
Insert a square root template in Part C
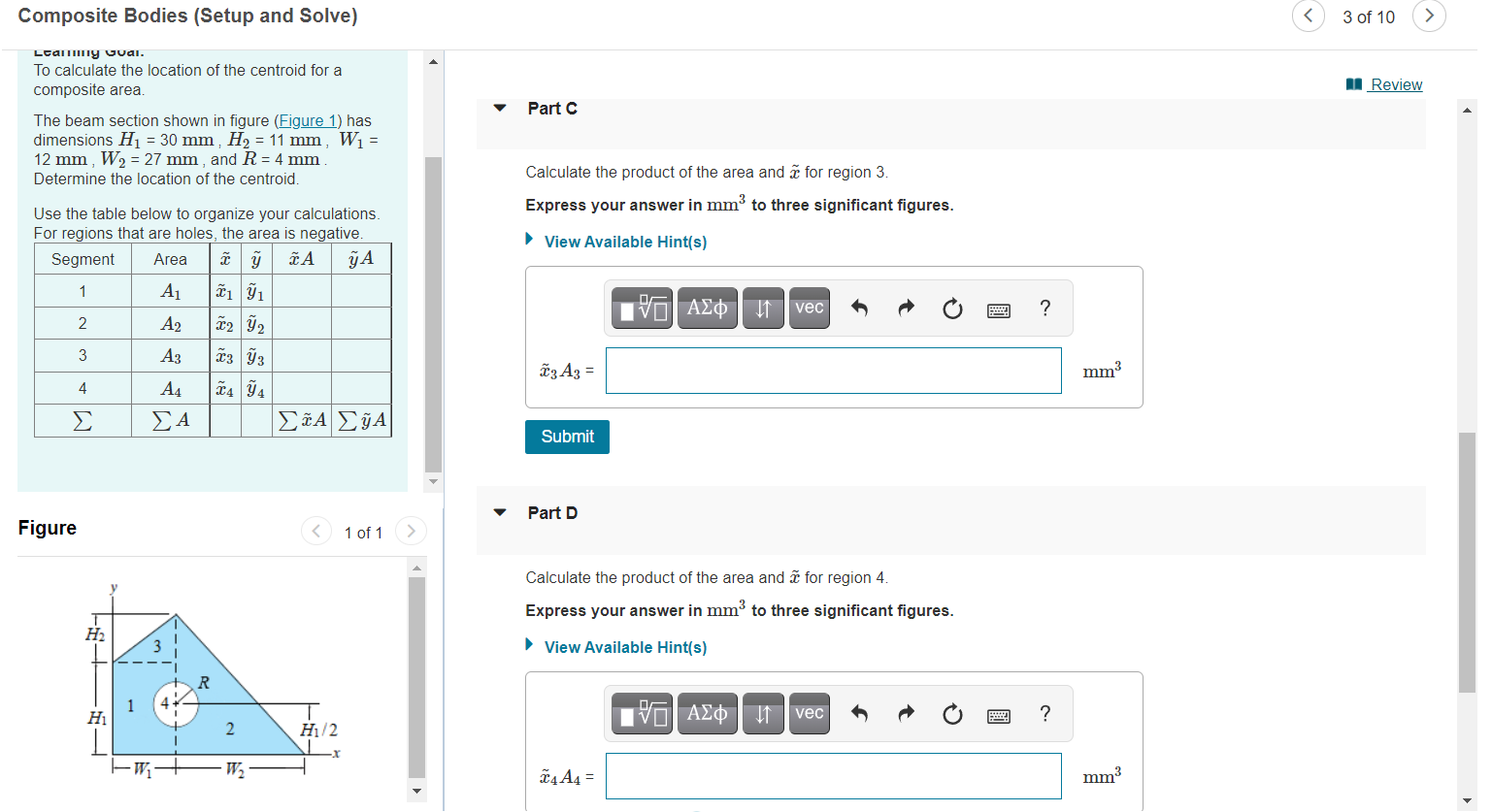[642, 308]
